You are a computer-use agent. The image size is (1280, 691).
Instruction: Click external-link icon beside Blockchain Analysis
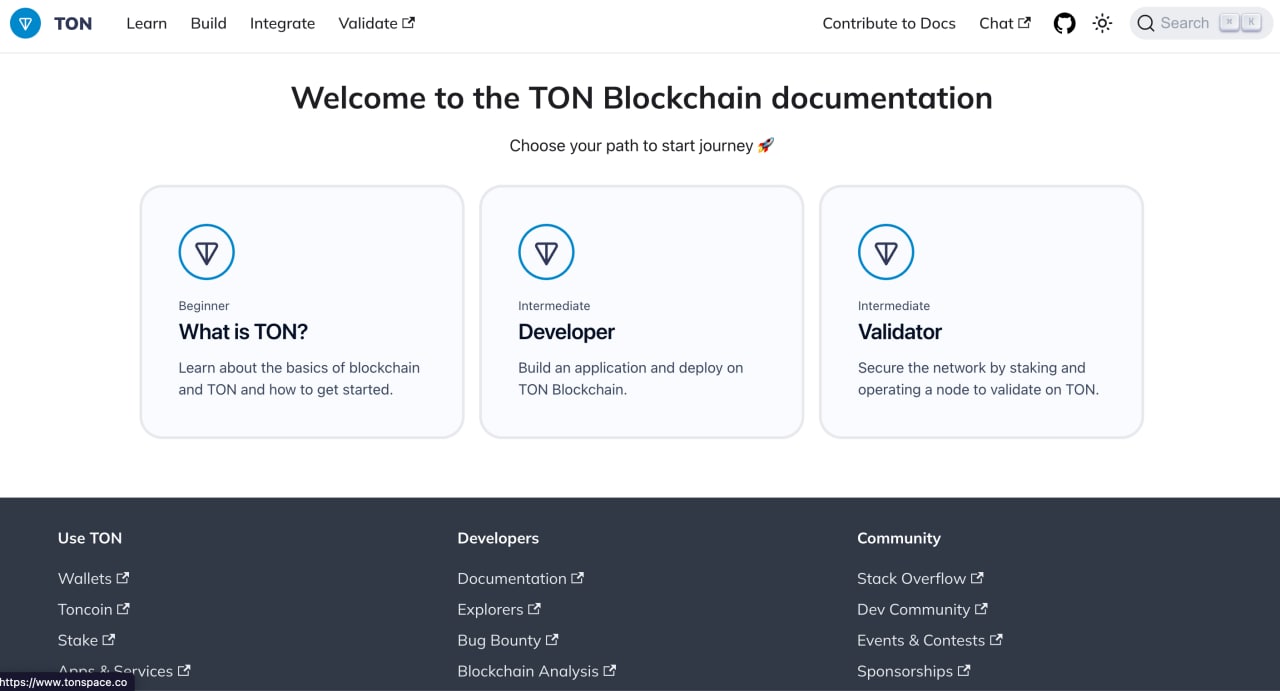[610, 670]
